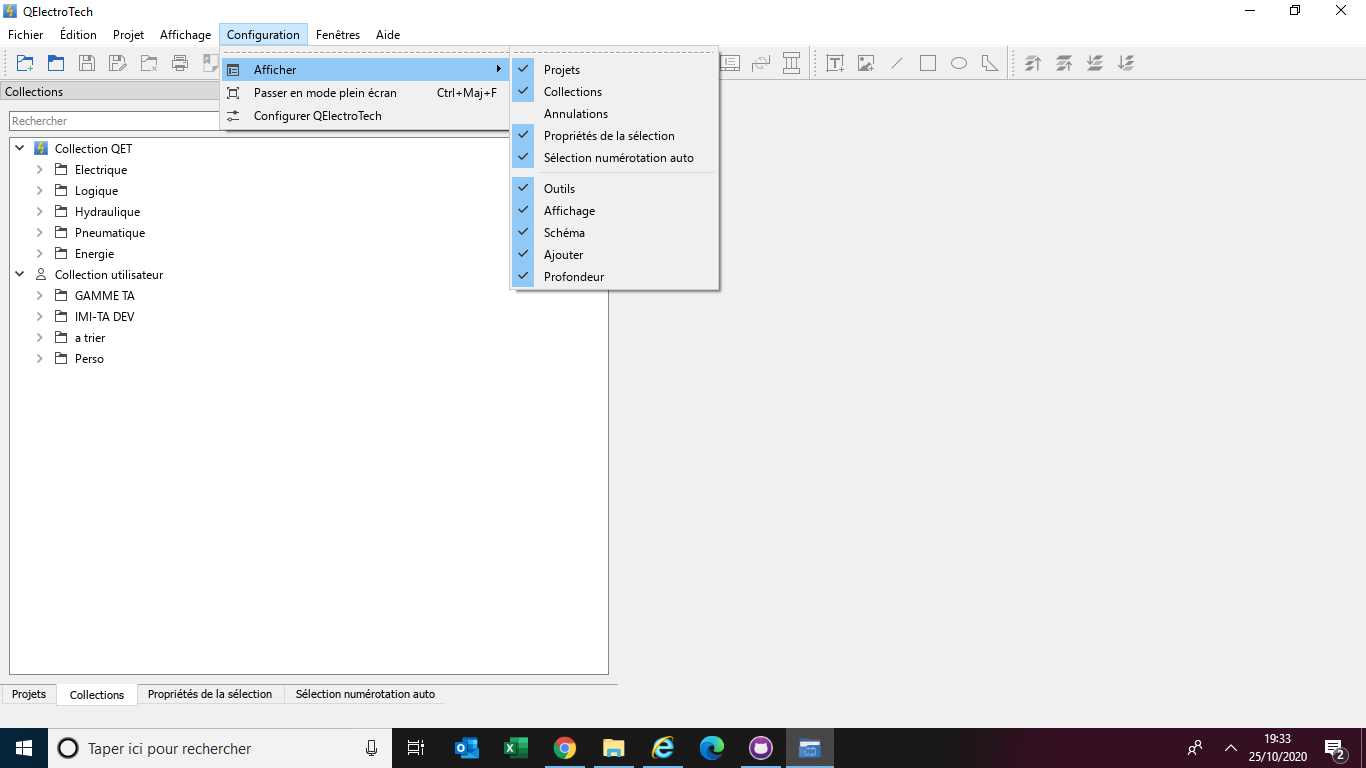Viewport: 1366px width, 768px height.
Task: Click the print icon in toolbar
Action: [x=180, y=63]
